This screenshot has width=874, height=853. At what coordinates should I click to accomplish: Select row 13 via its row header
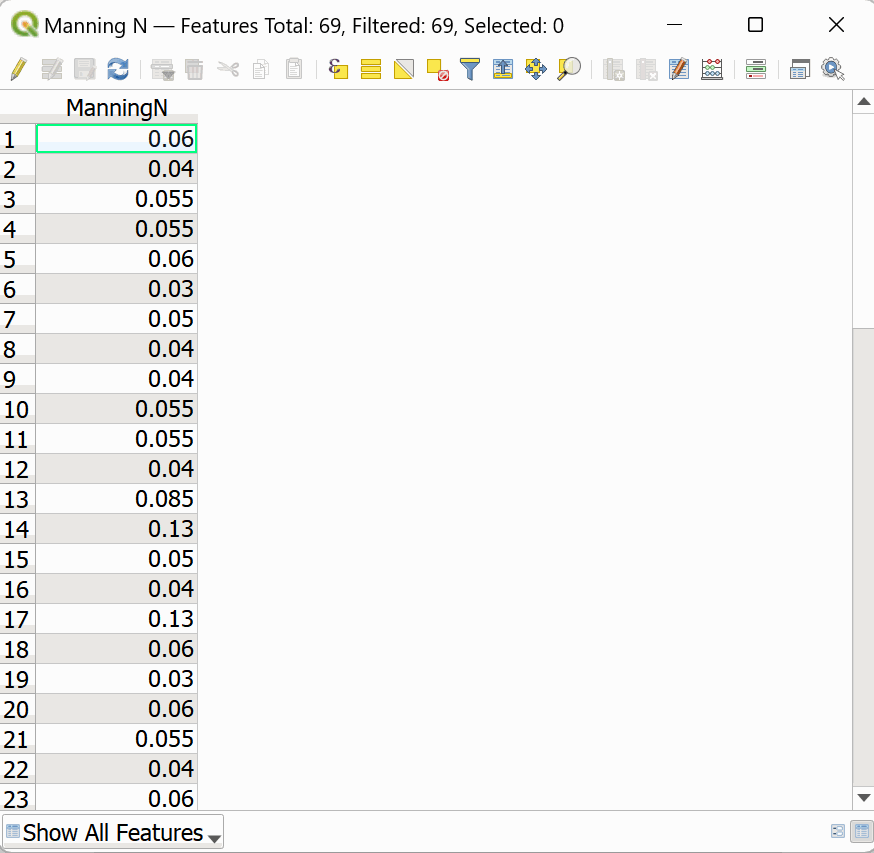coord(17,499)
